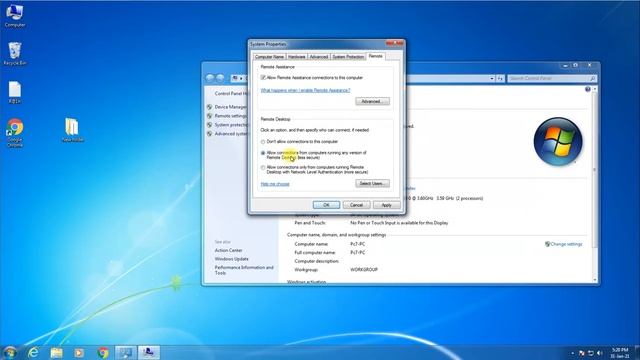Open the Computer desktop icon

(x=15, y=16)
